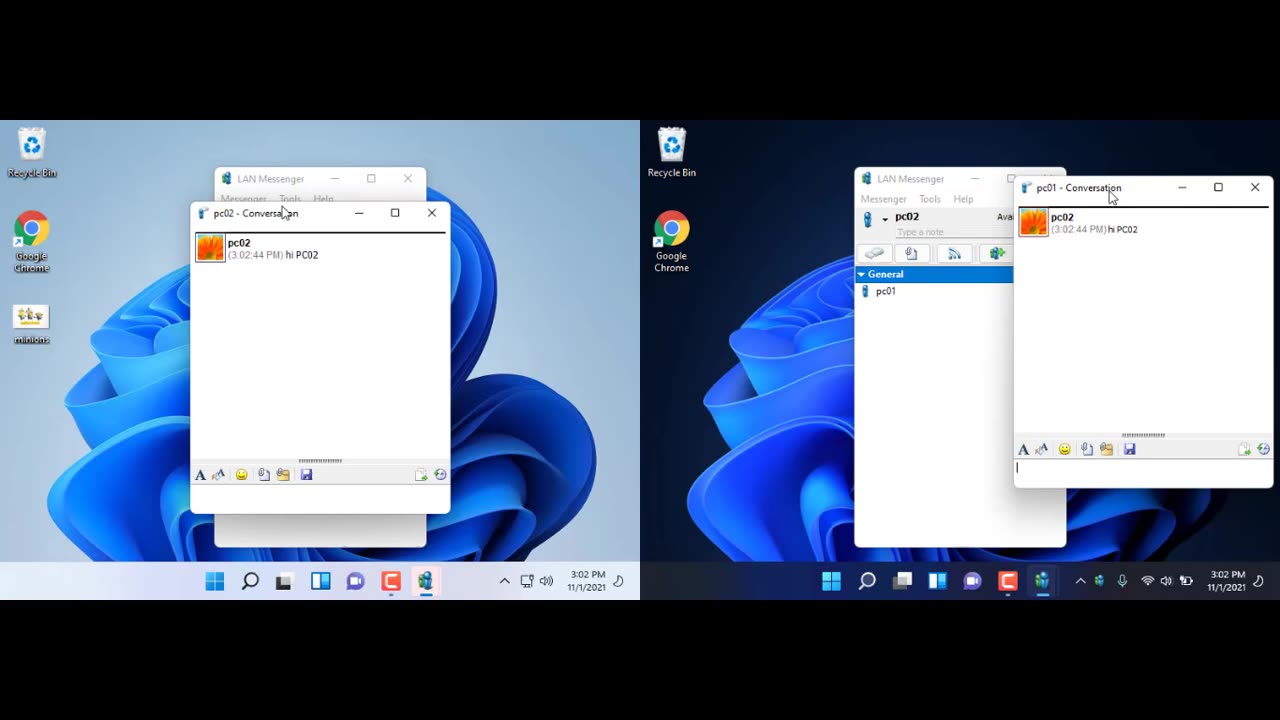Click send folder icon in pc02 conversation
Image resolution: width=1280 pixels, height=720 pixels.
283,475
